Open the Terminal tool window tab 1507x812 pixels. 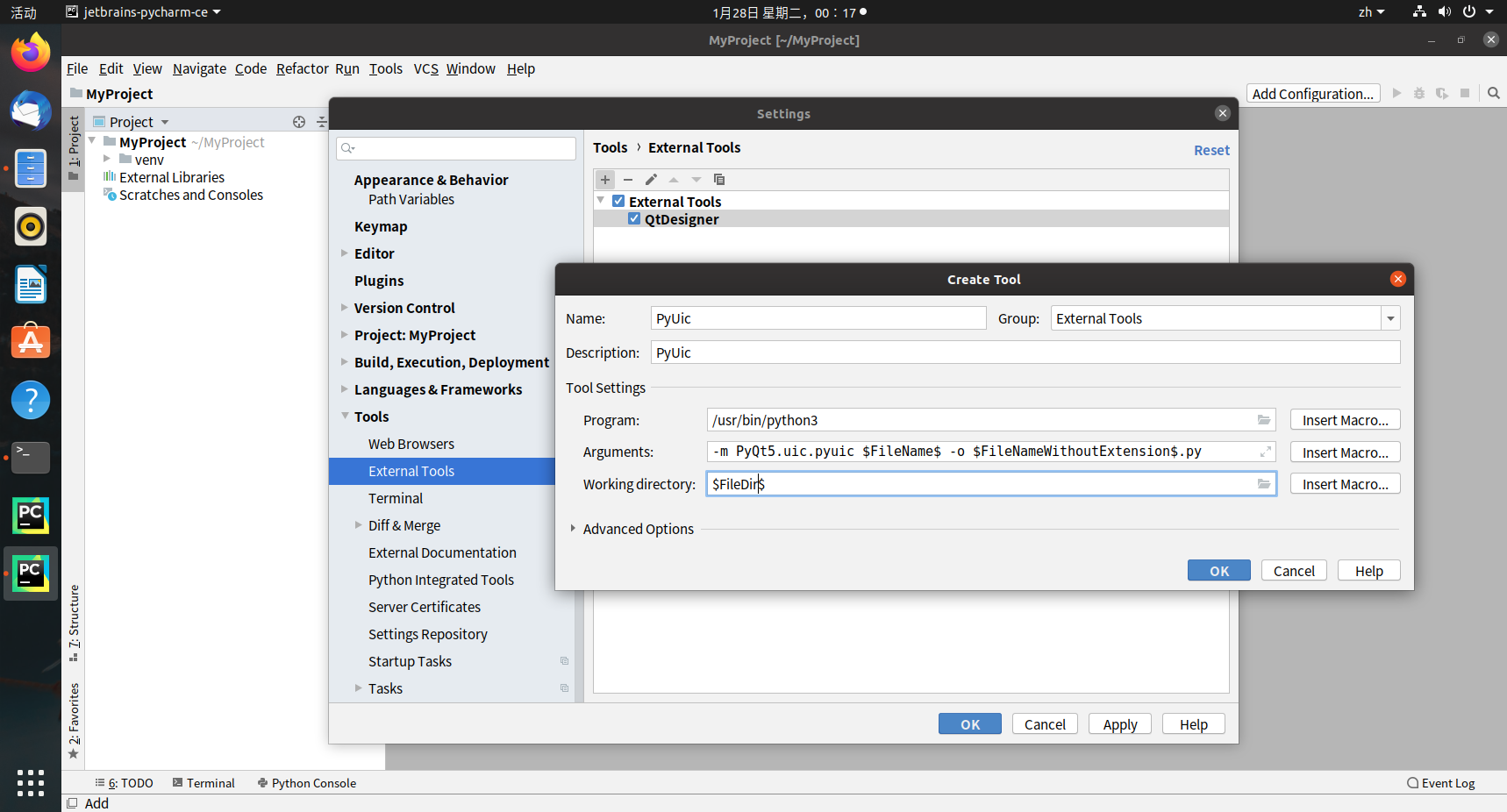click(x=204, y=783)
